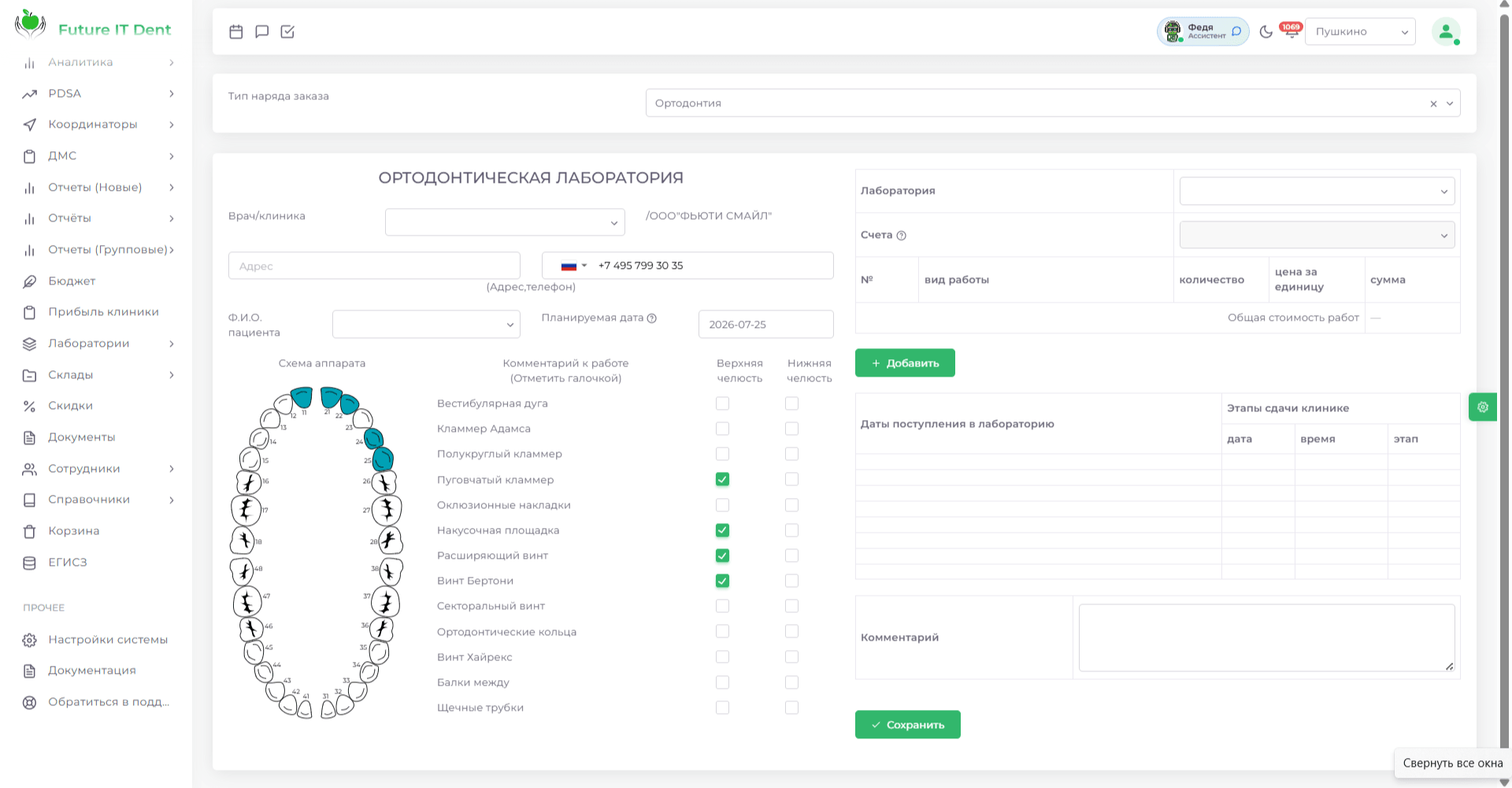Select tooth 25 on the dental scheme
This screenshot has height=788, width=1512.
383,458
